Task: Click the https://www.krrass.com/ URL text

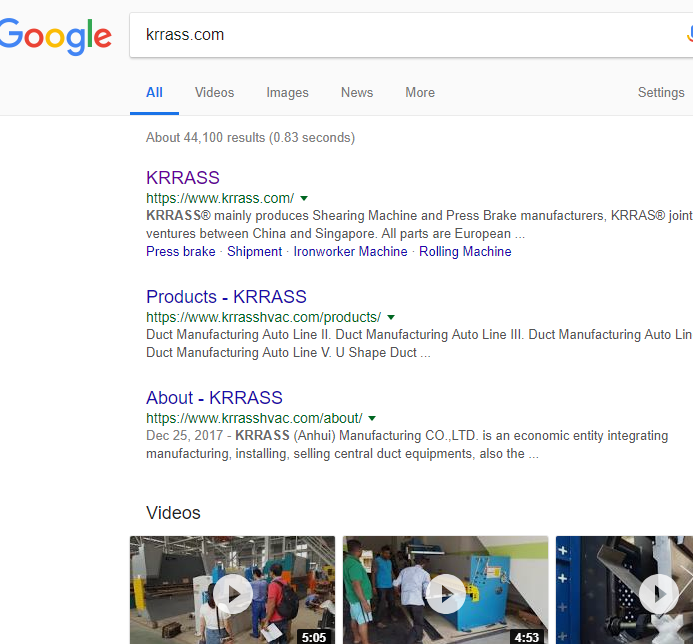Action: (x=220, y=198)
